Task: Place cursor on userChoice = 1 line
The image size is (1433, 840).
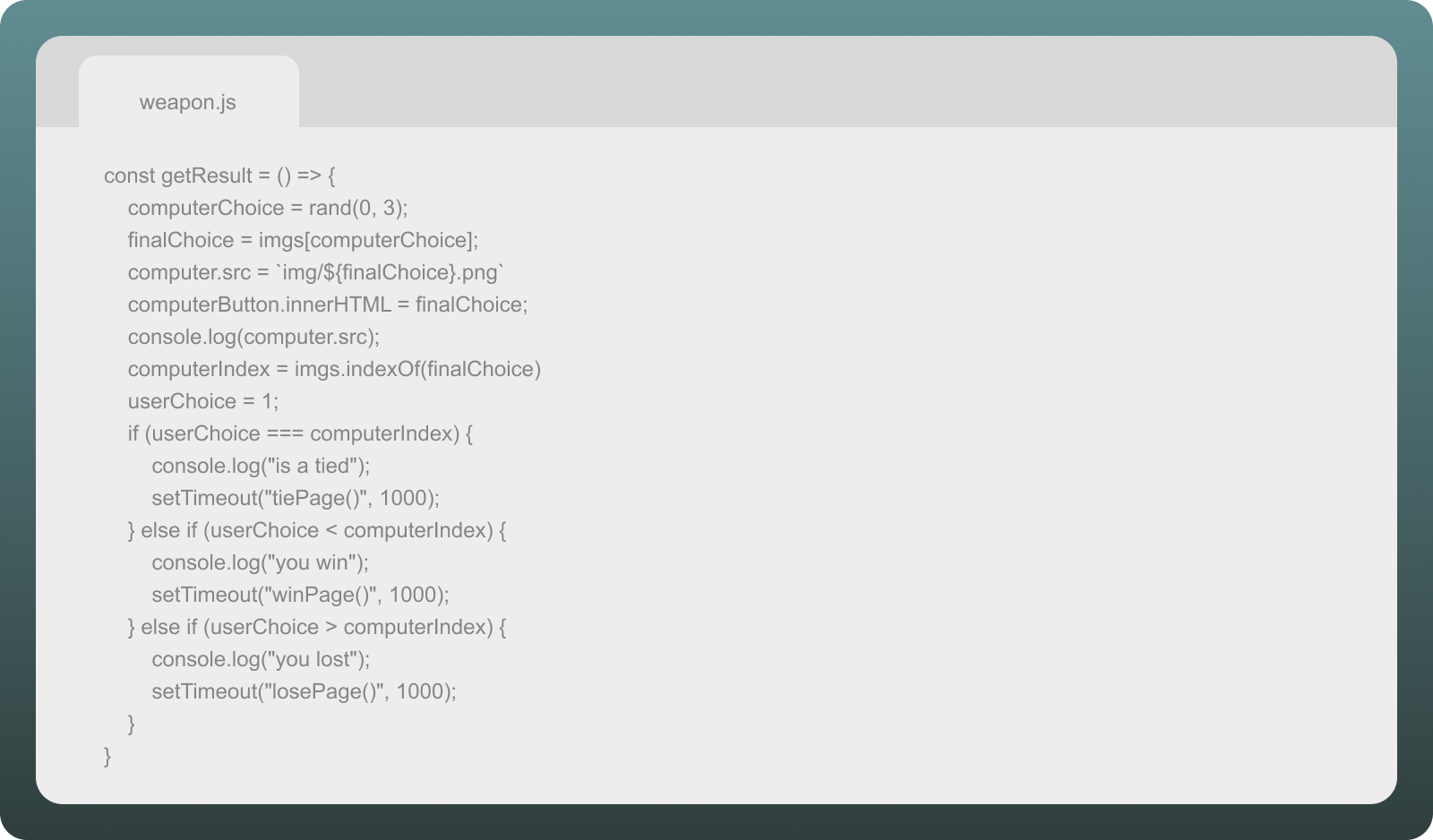Action: point(203,401)
